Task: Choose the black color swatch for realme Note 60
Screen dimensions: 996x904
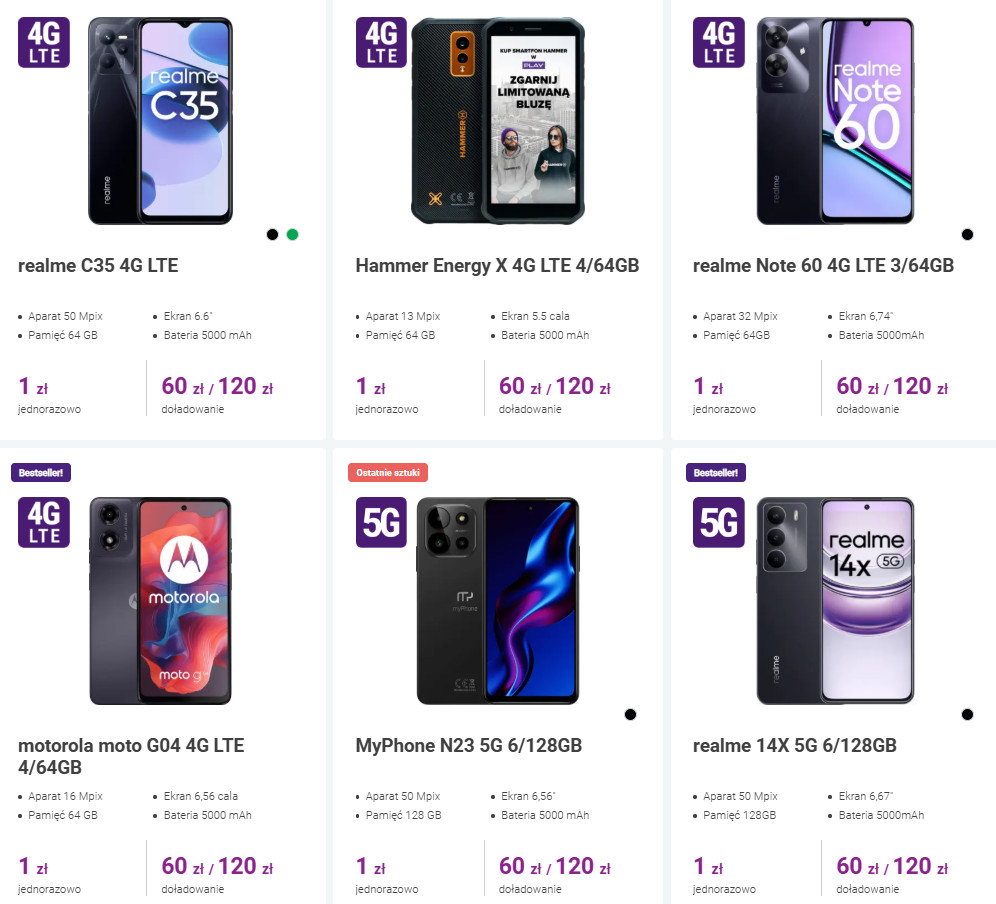Action: coord(967,235)
